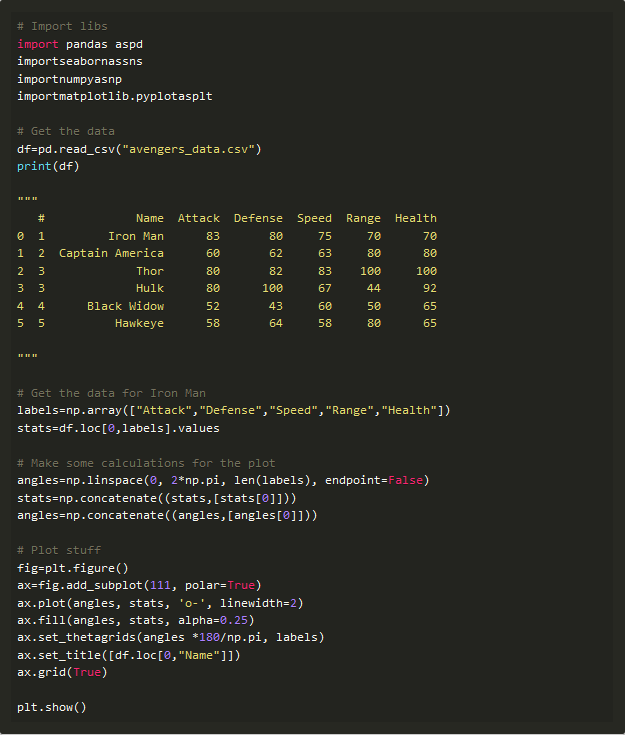Screen dimensions: 625x735
Task: Click the 'alpha=0.25' argument
Action: 213,621
